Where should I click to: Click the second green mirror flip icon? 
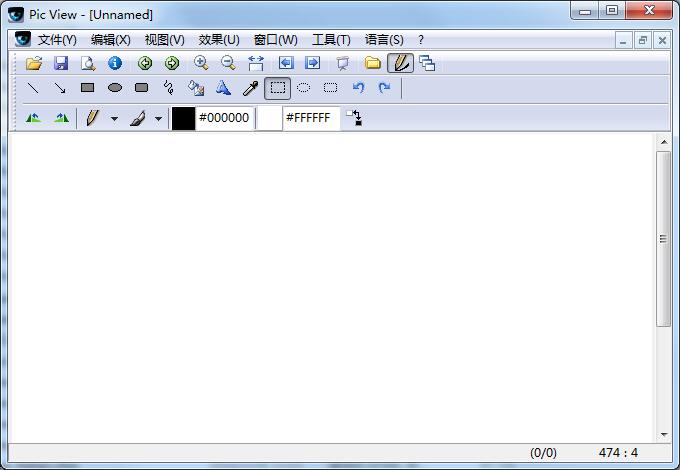[x=61, y=118]
